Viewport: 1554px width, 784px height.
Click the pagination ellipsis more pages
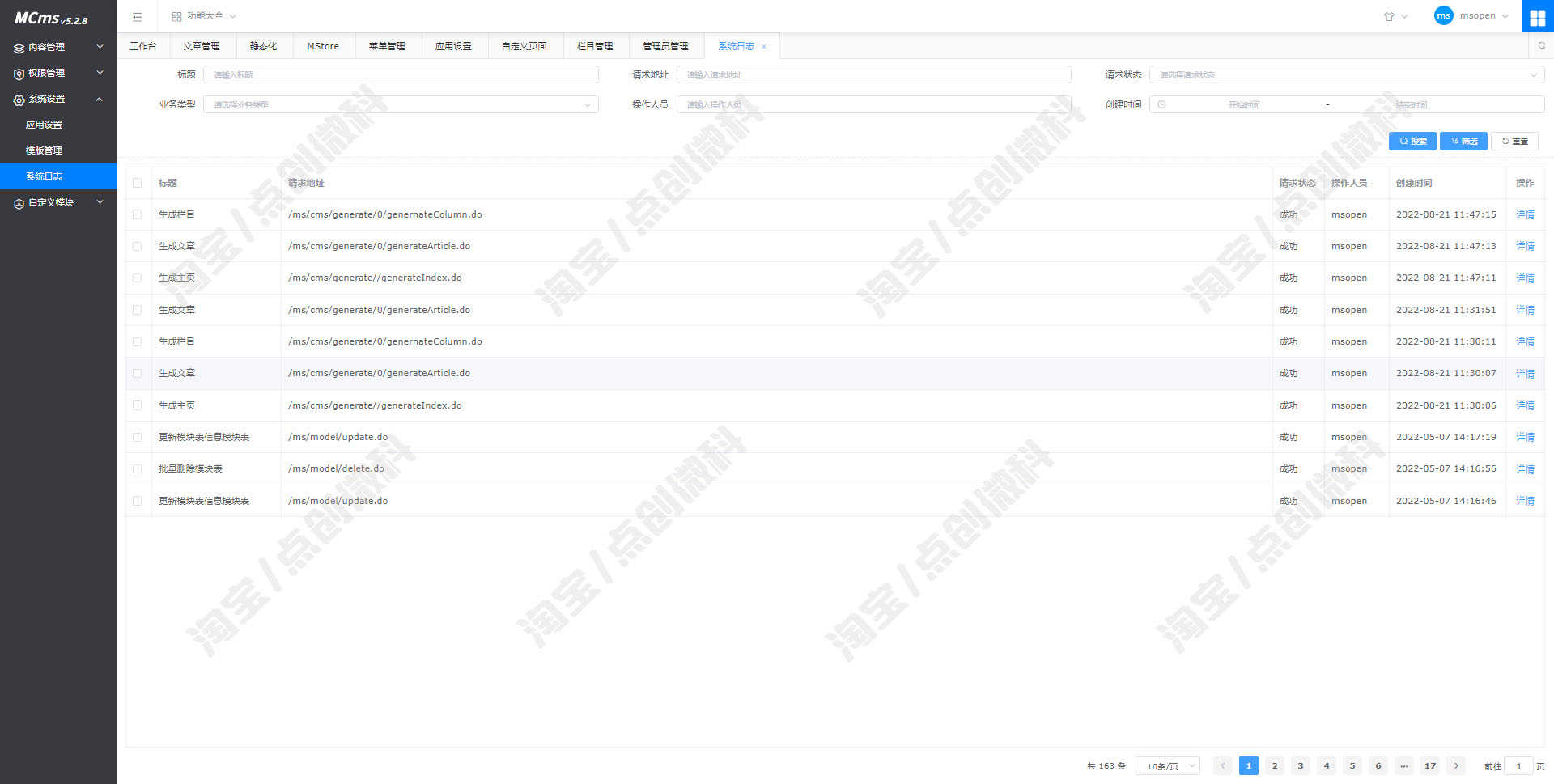[1404, 765]
